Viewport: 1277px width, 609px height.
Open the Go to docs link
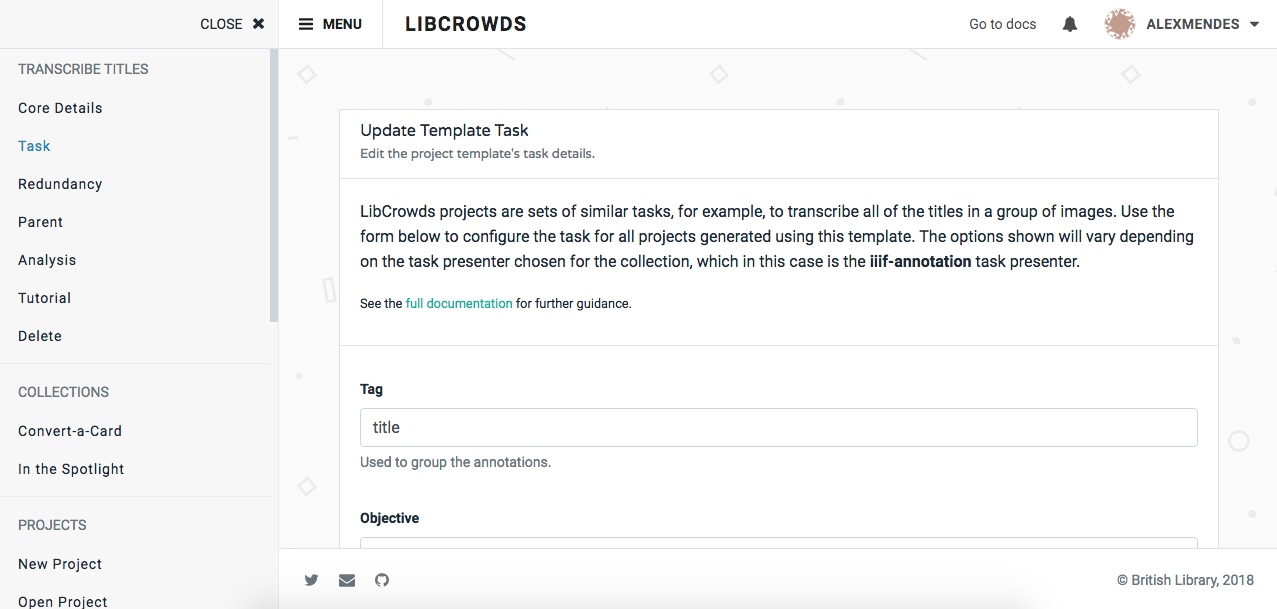pyautogui.click(x=1002, y=23)
